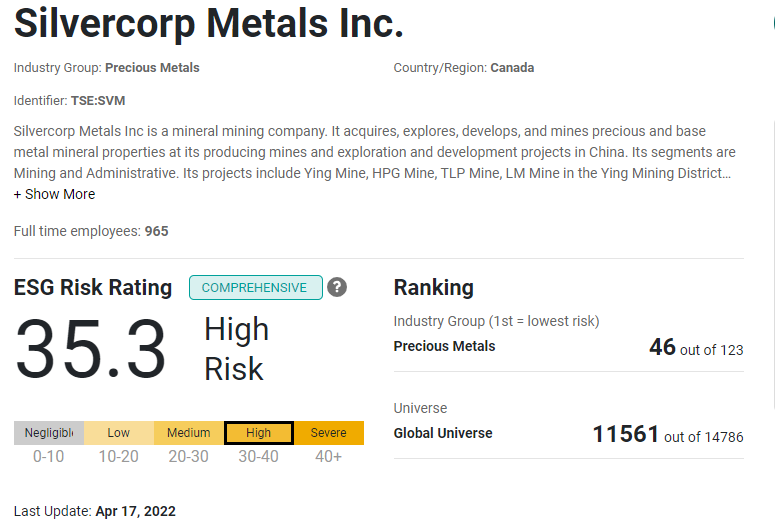Screen dimensions: 775x524
Task: Click the 35.3 ESG risk score
Action: click(x=91, y=349)
